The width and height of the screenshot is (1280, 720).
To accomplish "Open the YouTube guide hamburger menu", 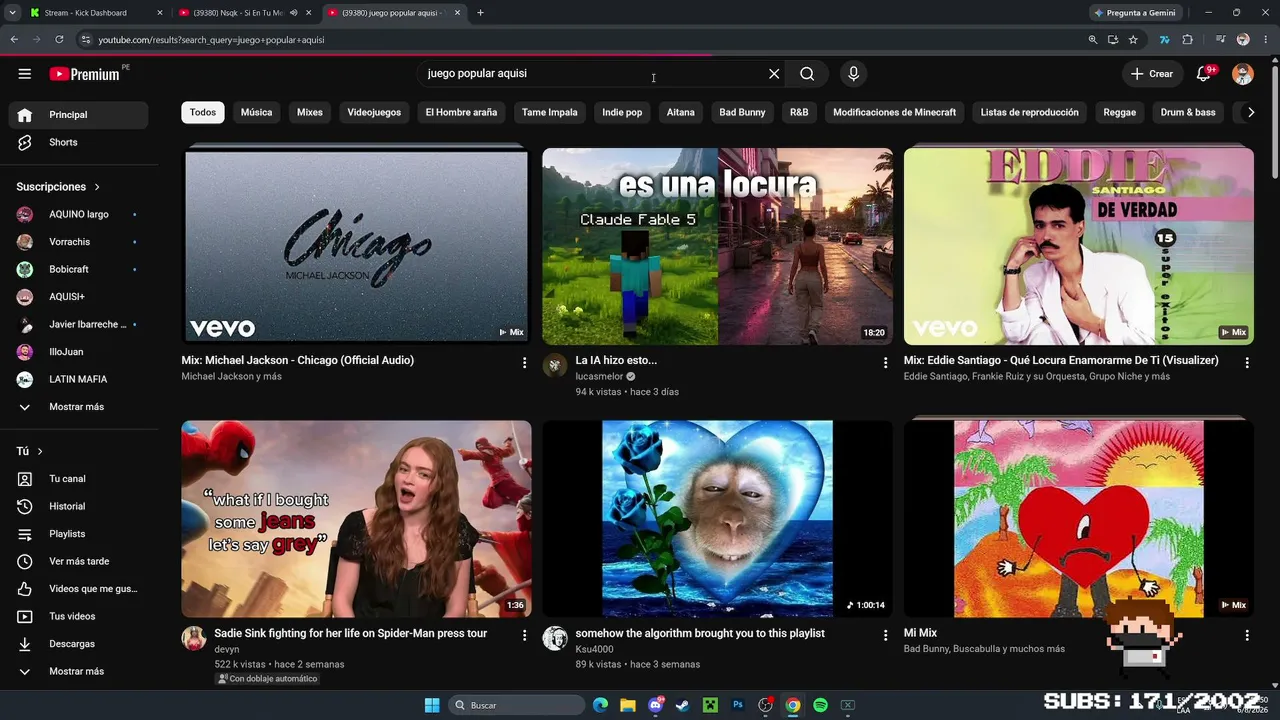I will 25,74.
